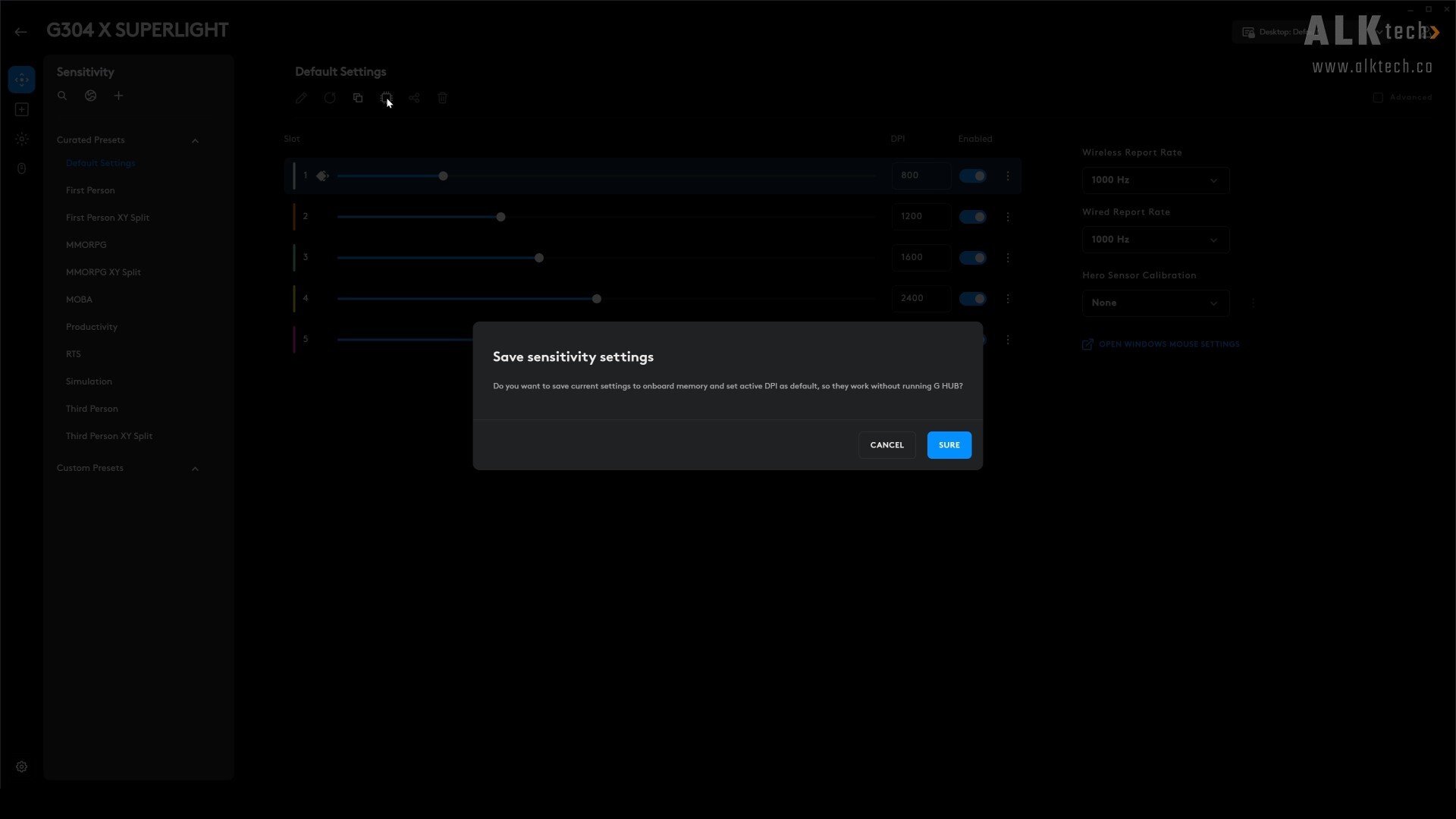This screenshot has height=819, width=1456.
Task: Open Hero Sensor Calibration dropdown
Action: (1156, 303)
